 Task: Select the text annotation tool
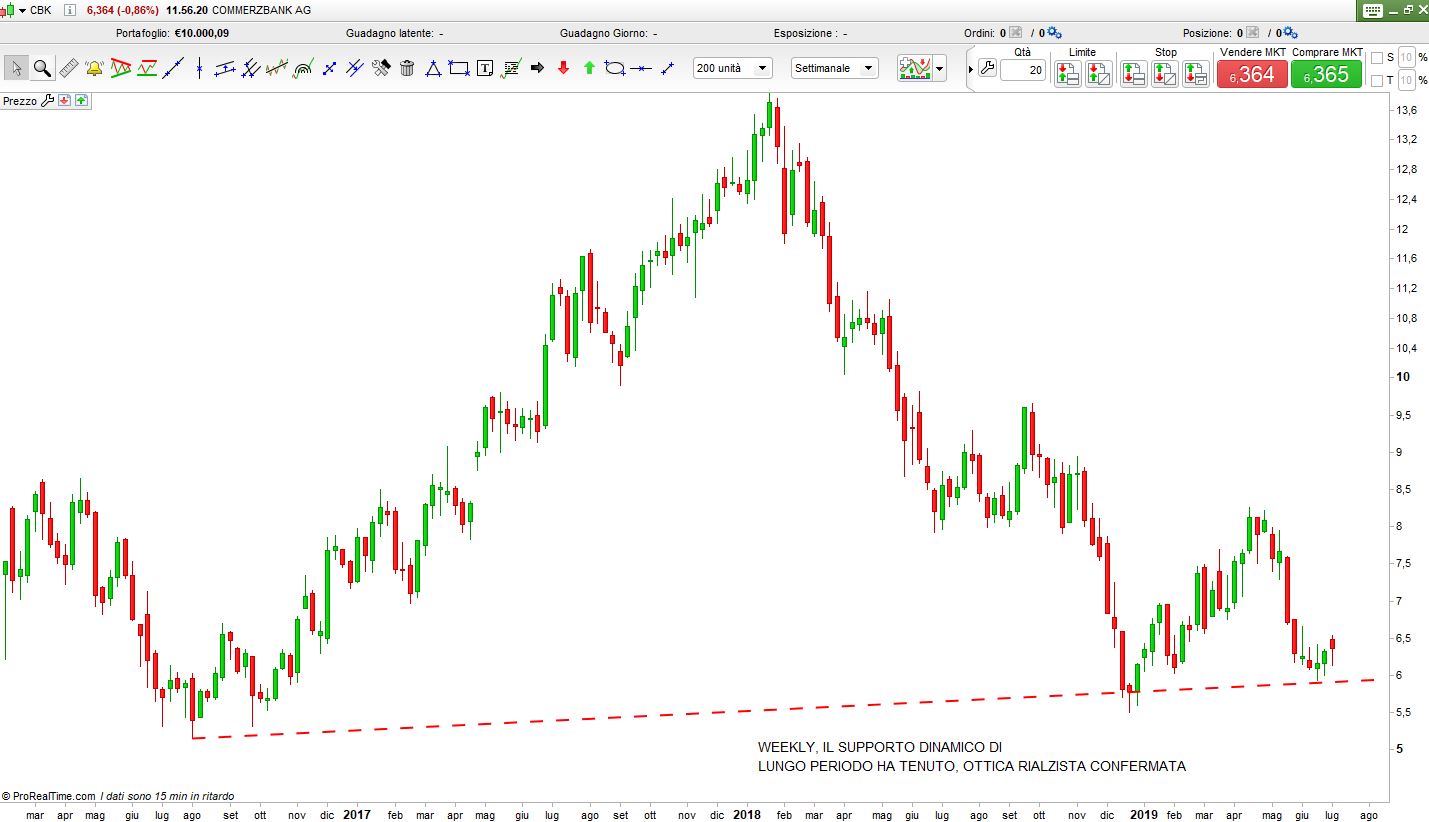(x=485, y=68)
